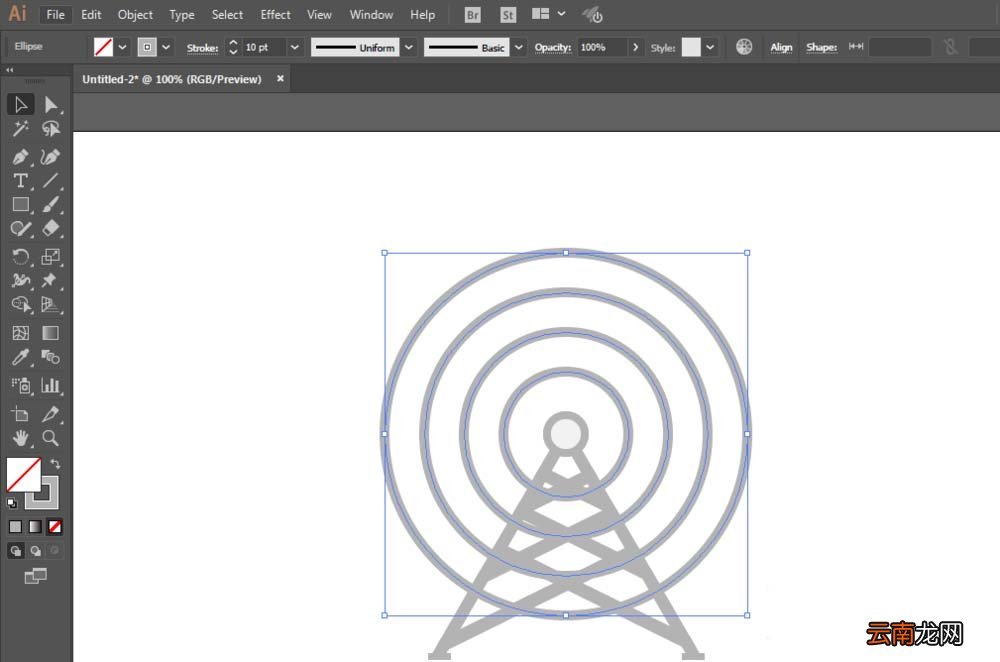Expand the fill color dropdown
1000x662 pixels.
(122, 47)
